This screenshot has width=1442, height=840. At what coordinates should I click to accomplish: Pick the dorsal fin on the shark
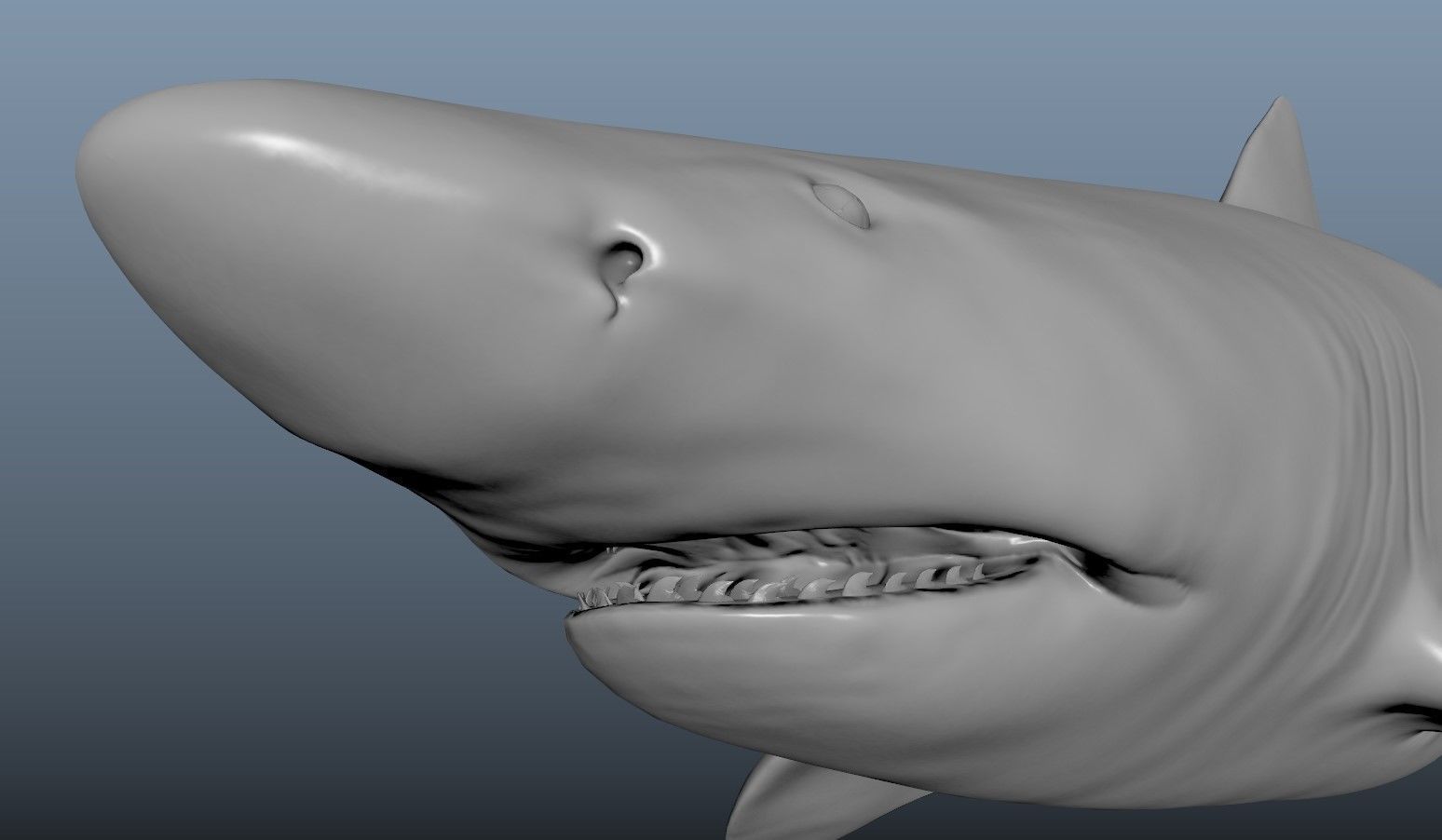pyautogui.click(x=1272, y=161)
